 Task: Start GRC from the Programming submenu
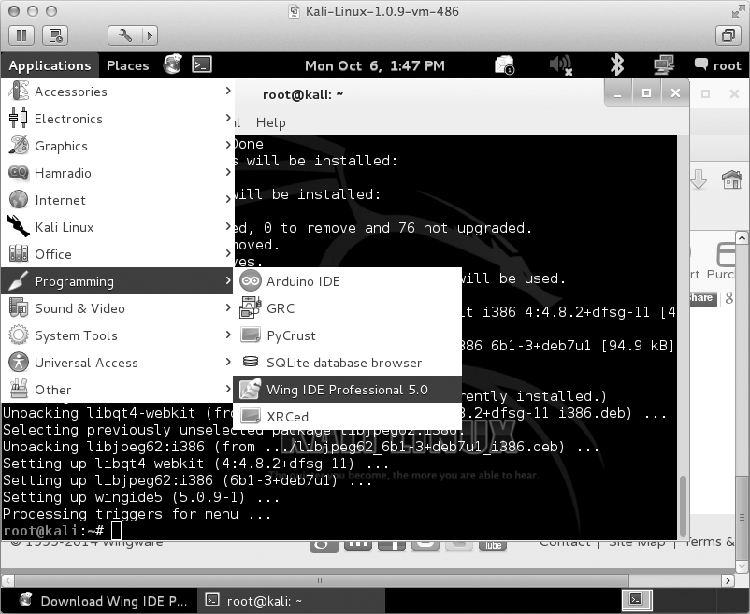point(280,308)
